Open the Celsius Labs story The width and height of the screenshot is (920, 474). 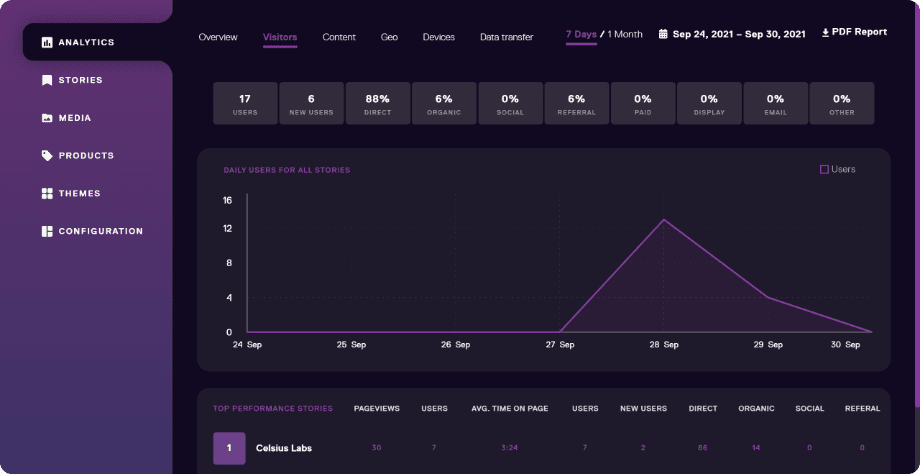click(285, 448)
